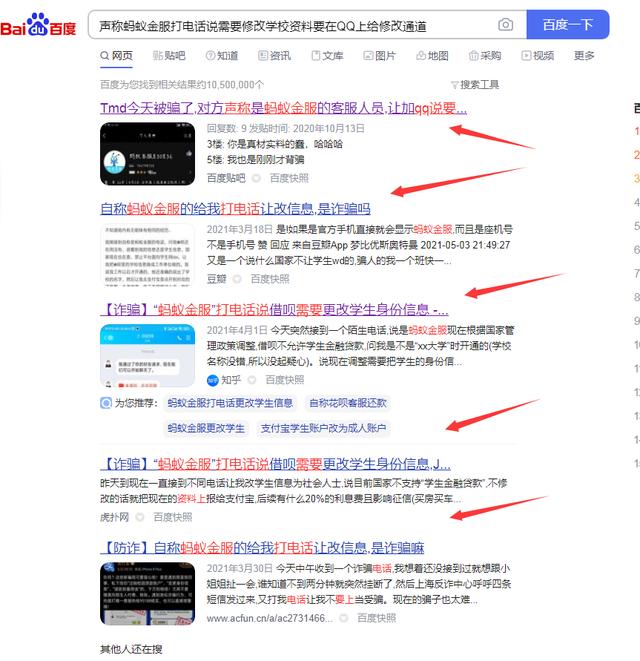
Task: Open result 'Tmd今天被骗了' link
Action: [283, 108]
